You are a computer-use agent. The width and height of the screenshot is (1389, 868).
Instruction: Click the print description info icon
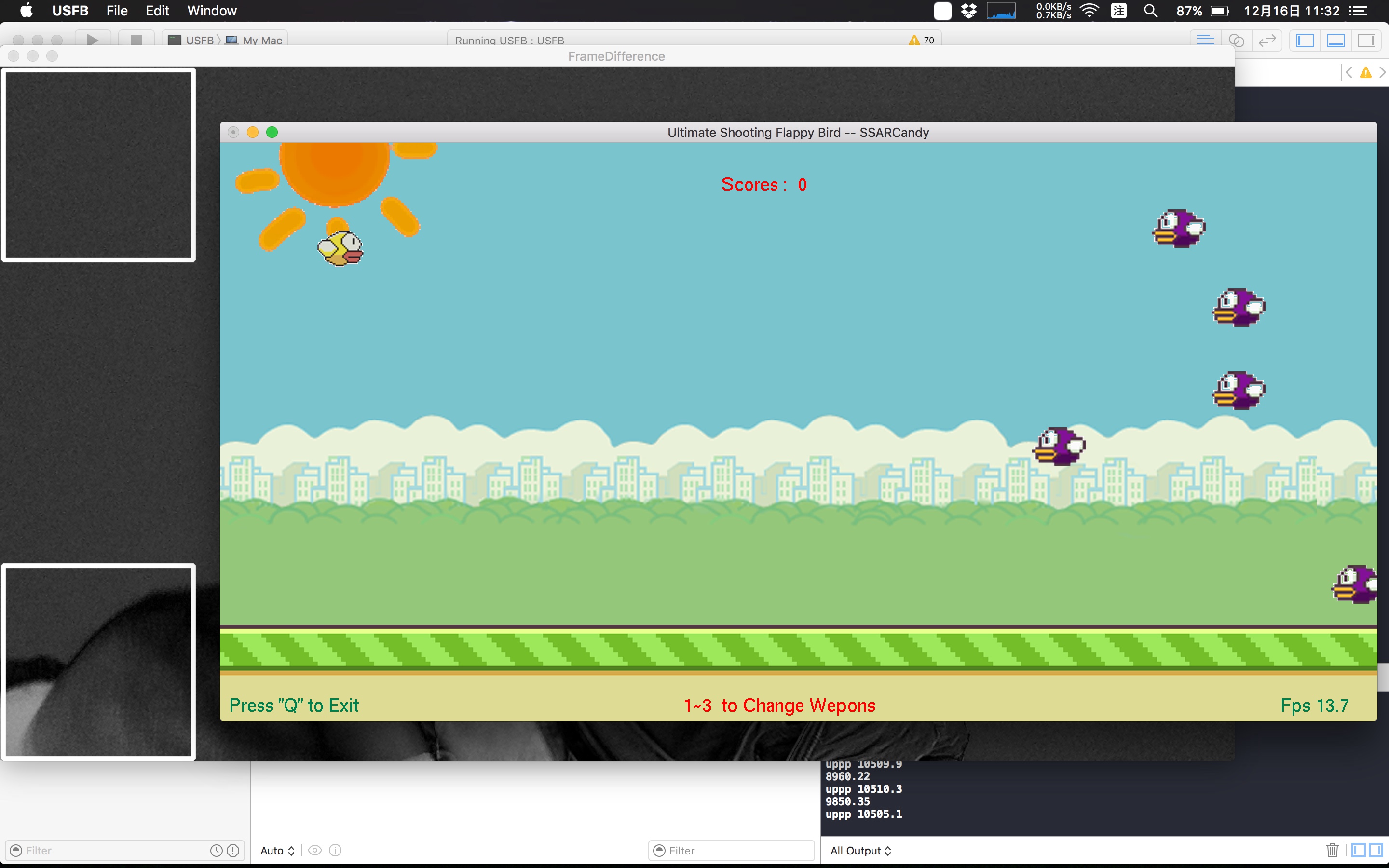click(x=336, y=850)
